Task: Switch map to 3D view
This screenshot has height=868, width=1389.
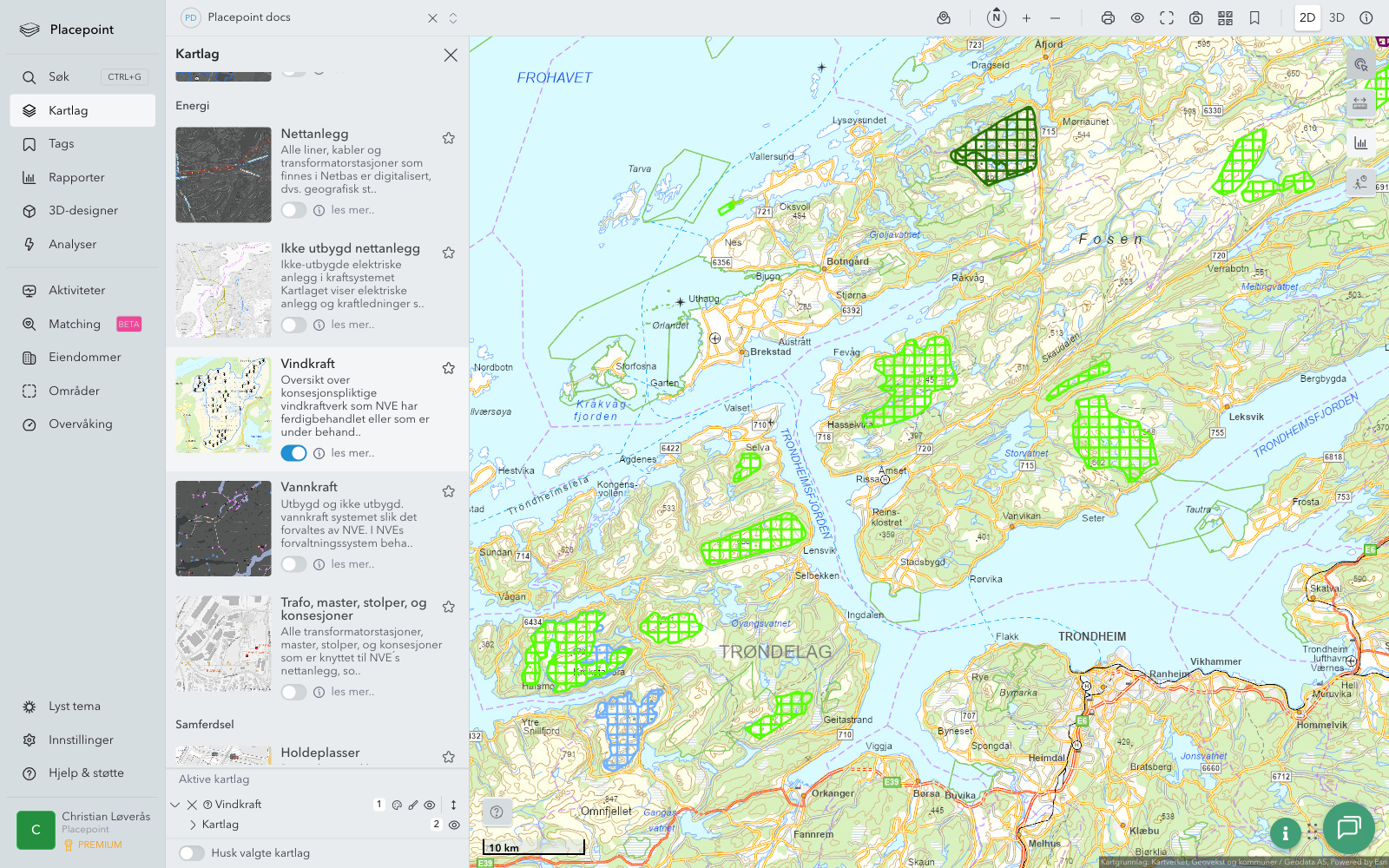Action: (x=1336, y=18)
